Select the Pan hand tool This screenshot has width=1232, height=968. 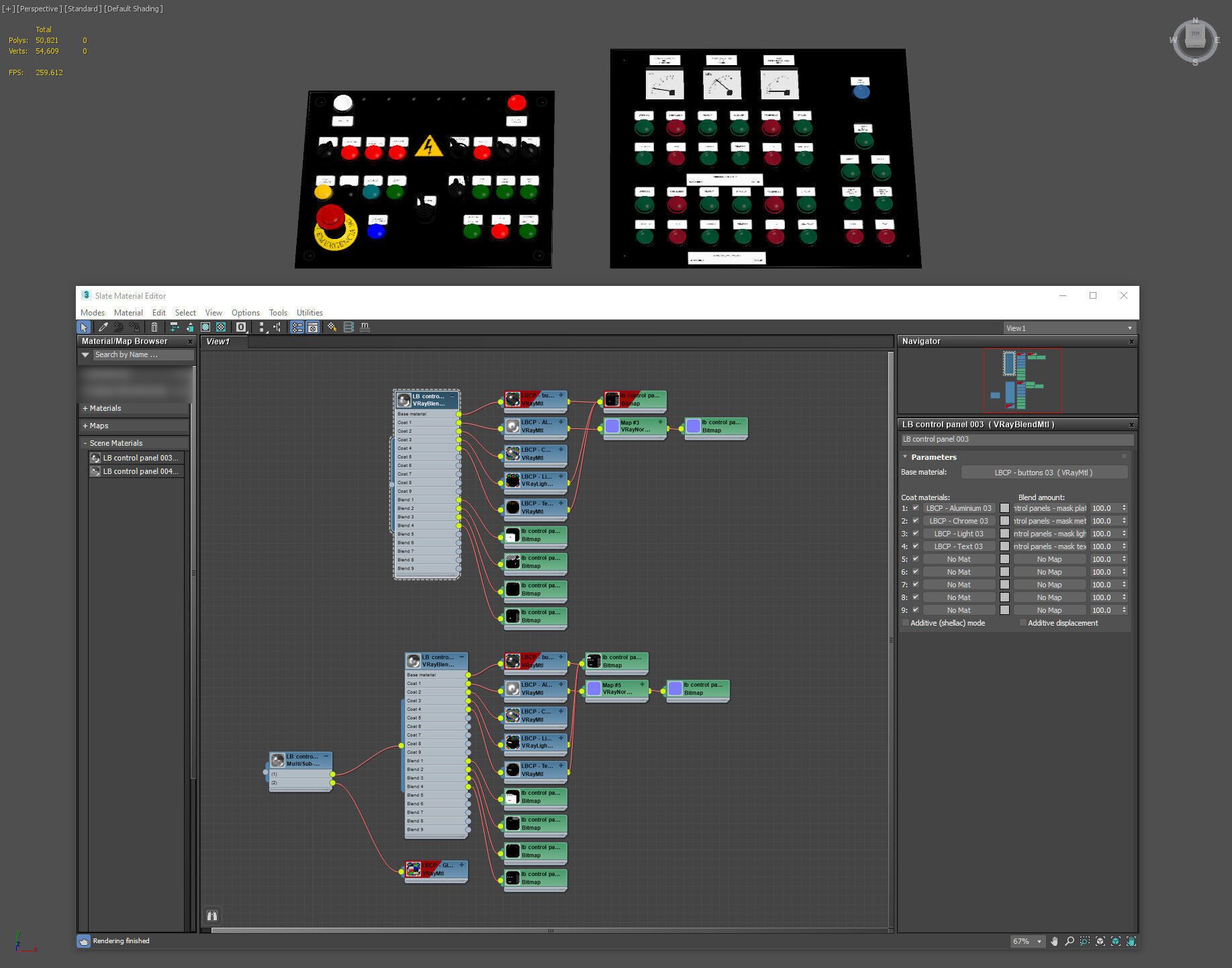[x=1054, y=941]
